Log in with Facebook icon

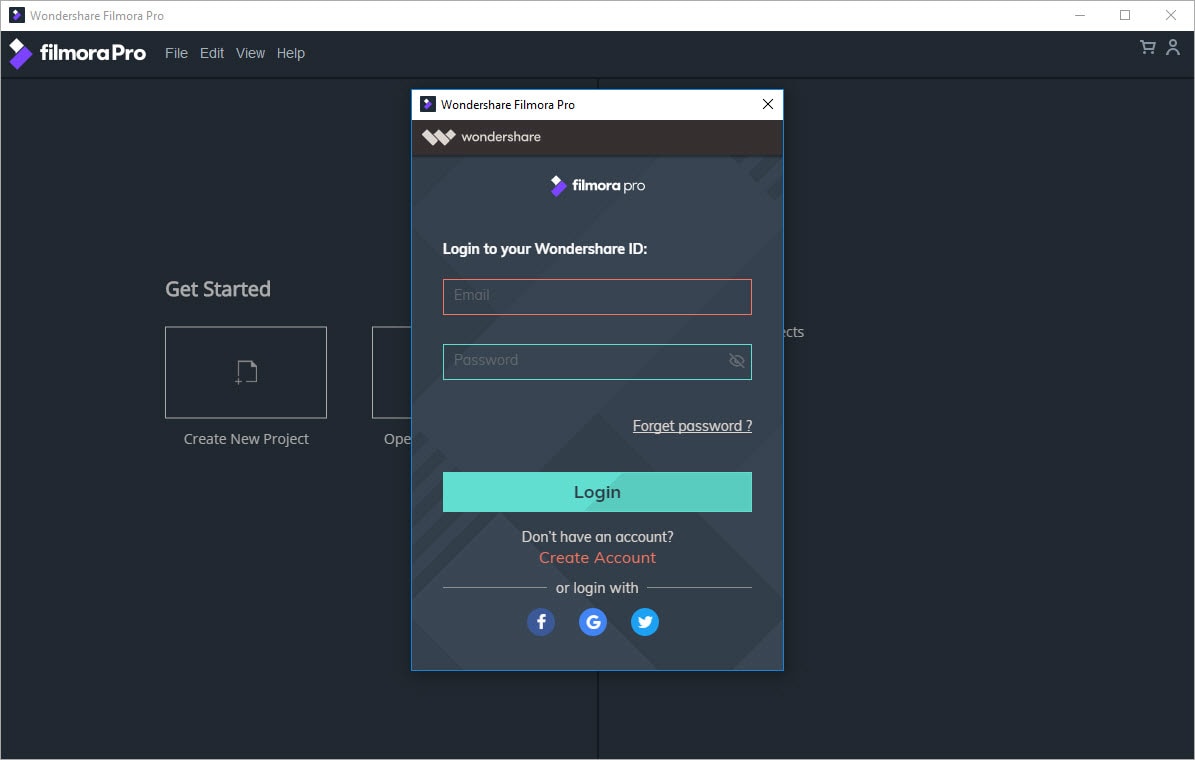541,622
